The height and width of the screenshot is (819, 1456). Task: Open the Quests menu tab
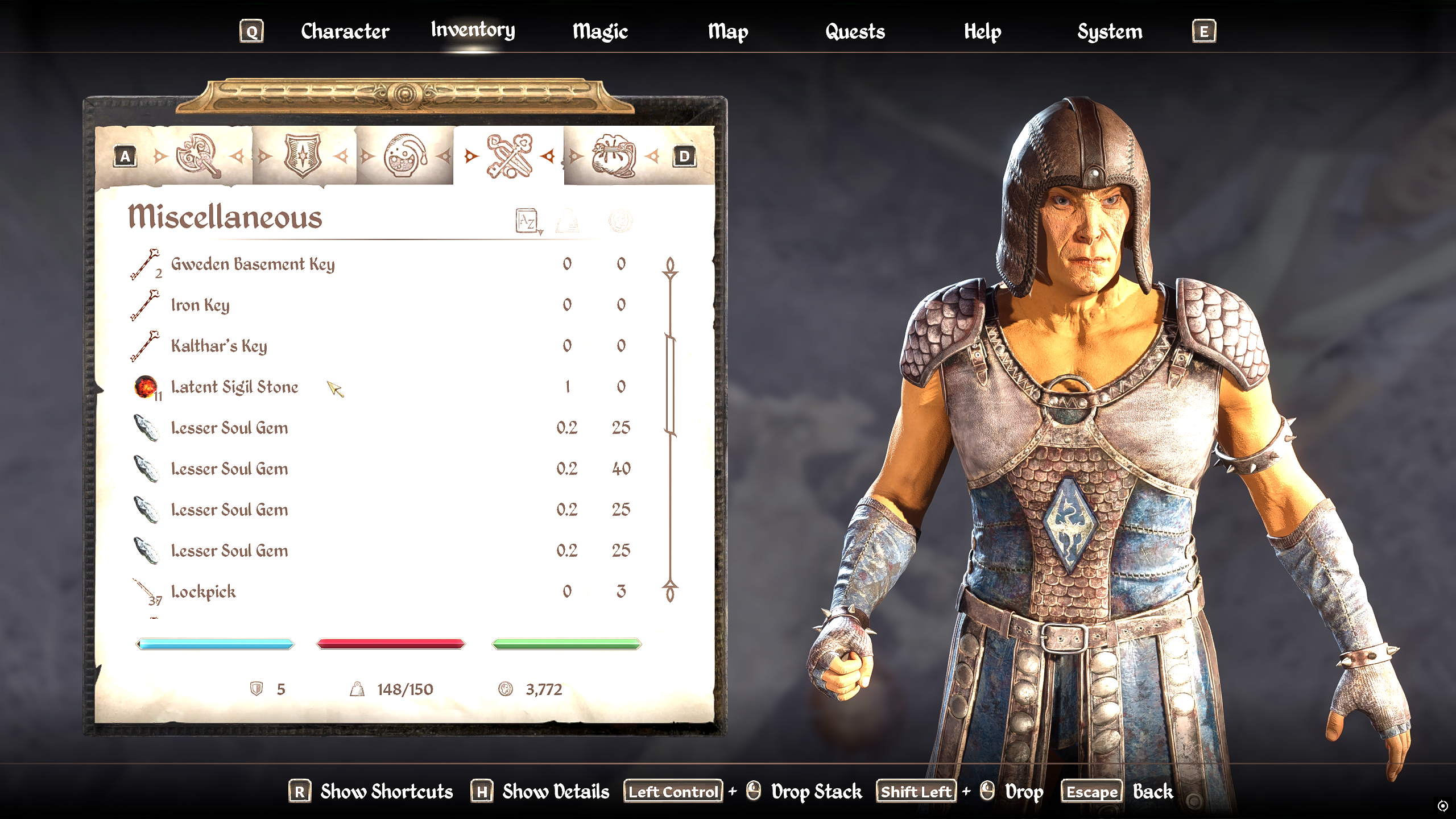click(x=855, y=31)
